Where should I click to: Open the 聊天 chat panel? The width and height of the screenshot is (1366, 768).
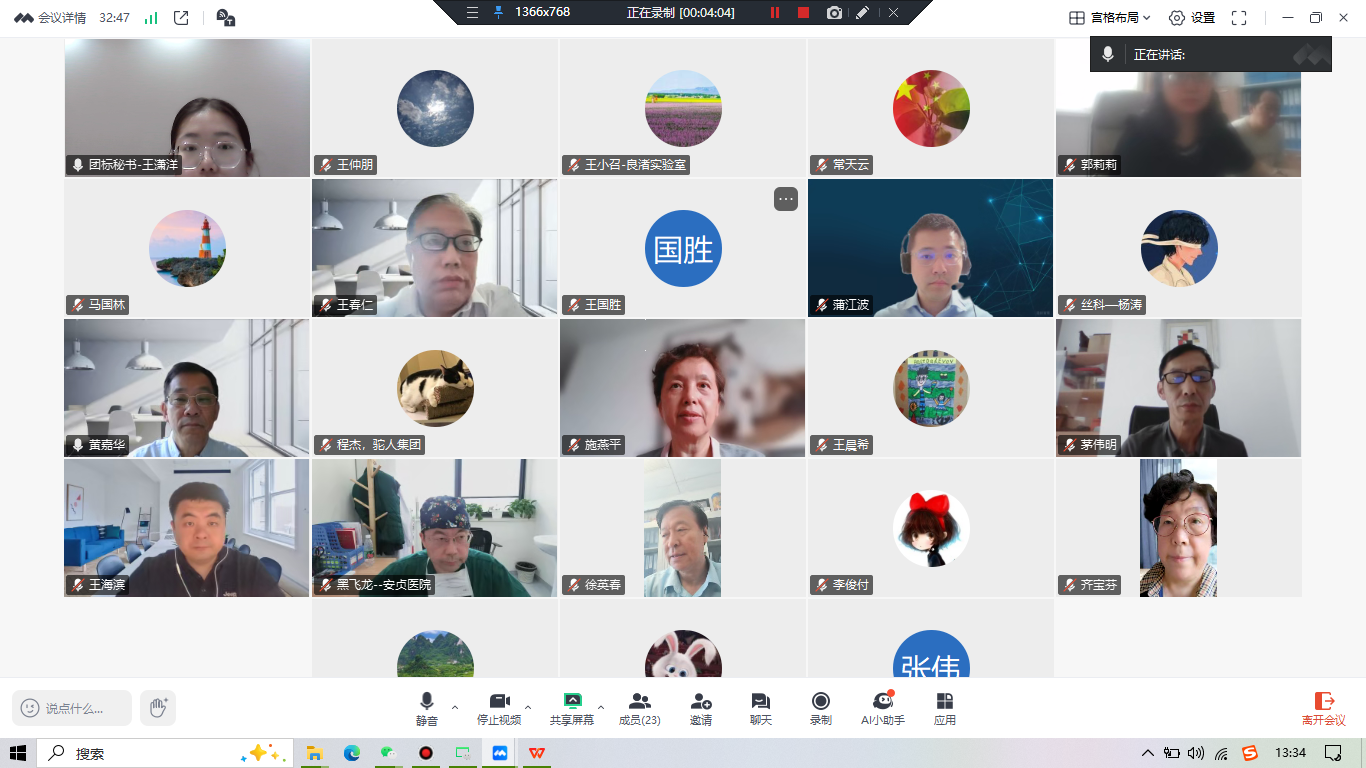point(761,708)
